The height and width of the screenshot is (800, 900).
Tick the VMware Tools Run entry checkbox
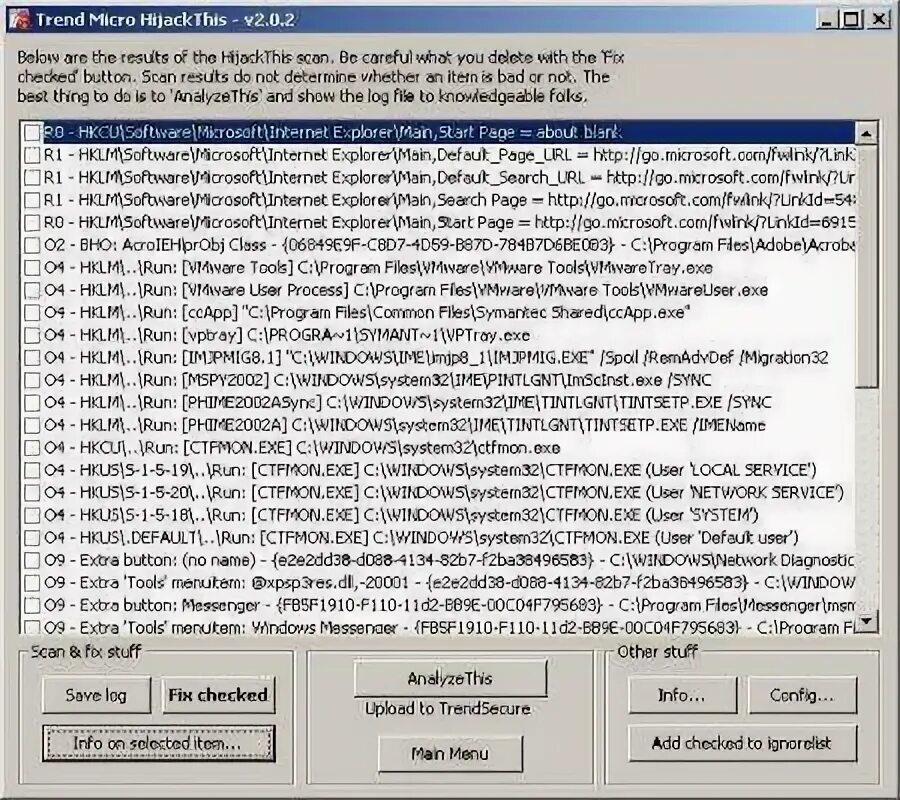33,267
